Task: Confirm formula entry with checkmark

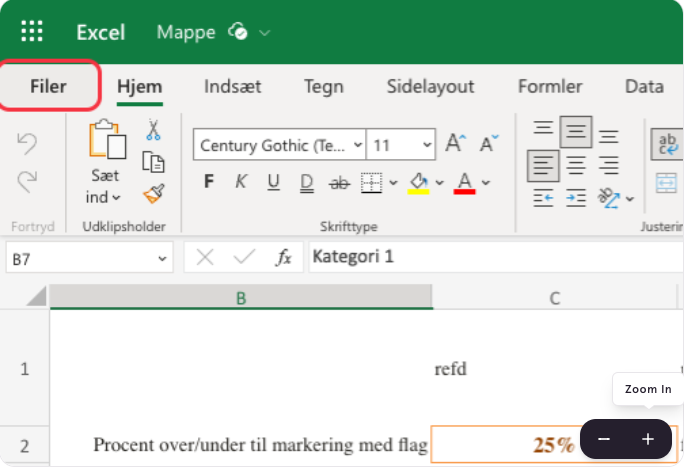Action: (244, 256)
